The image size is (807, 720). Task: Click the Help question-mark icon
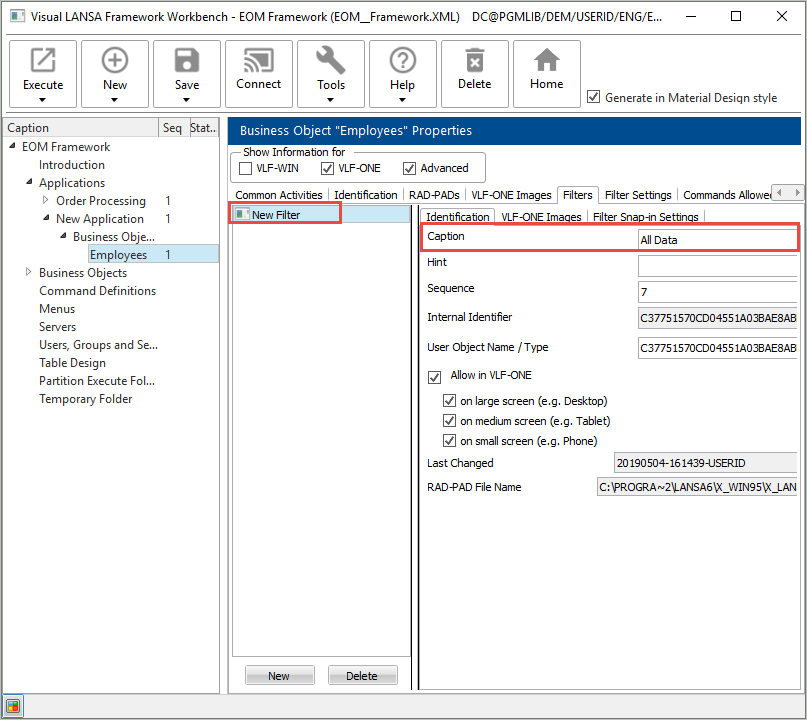pyautogui.click(x=402, y=60)
